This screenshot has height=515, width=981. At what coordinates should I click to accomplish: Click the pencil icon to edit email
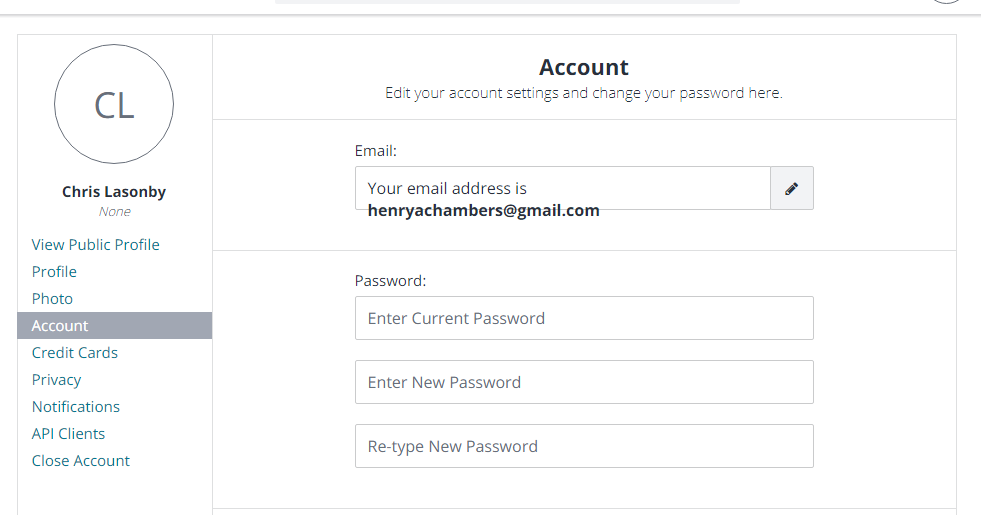[x=791, y=188]
